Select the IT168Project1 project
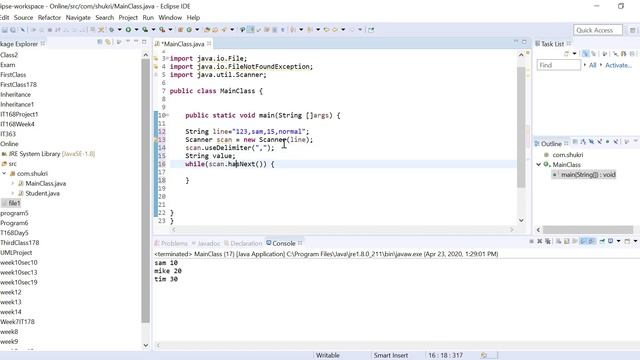Image resolution: width=640 pixels, height=360 pixels. pyautogui.click(x=19, y=114)
